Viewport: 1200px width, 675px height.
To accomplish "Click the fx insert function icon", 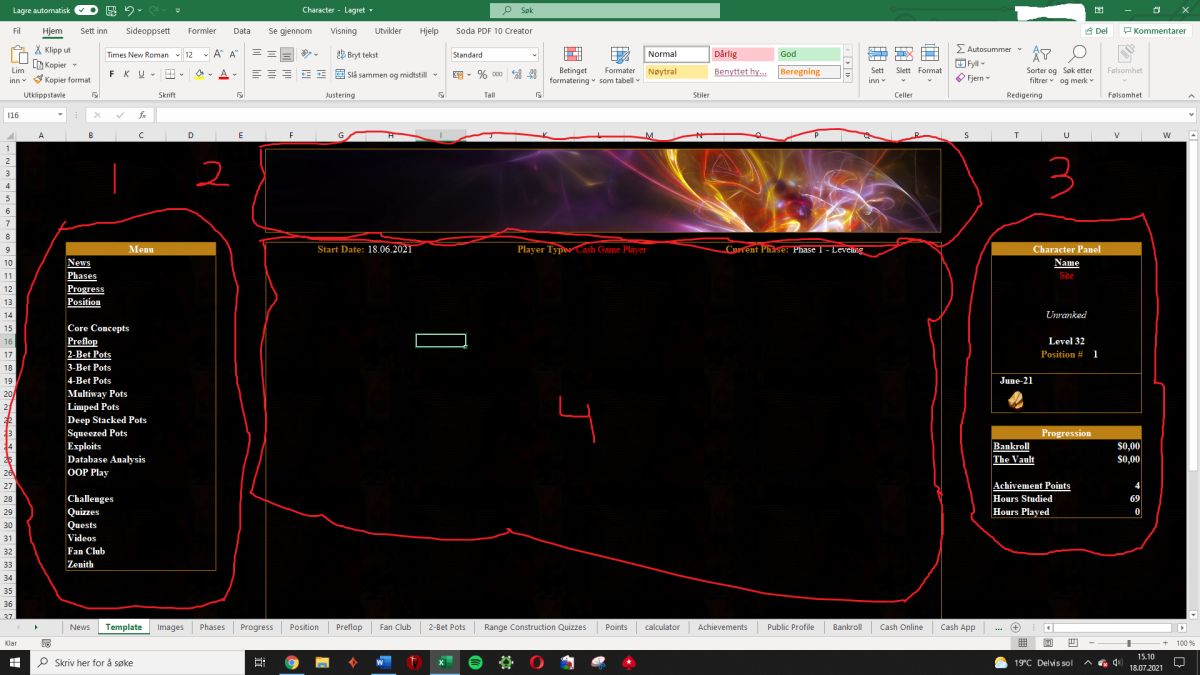I will [143, 115].
